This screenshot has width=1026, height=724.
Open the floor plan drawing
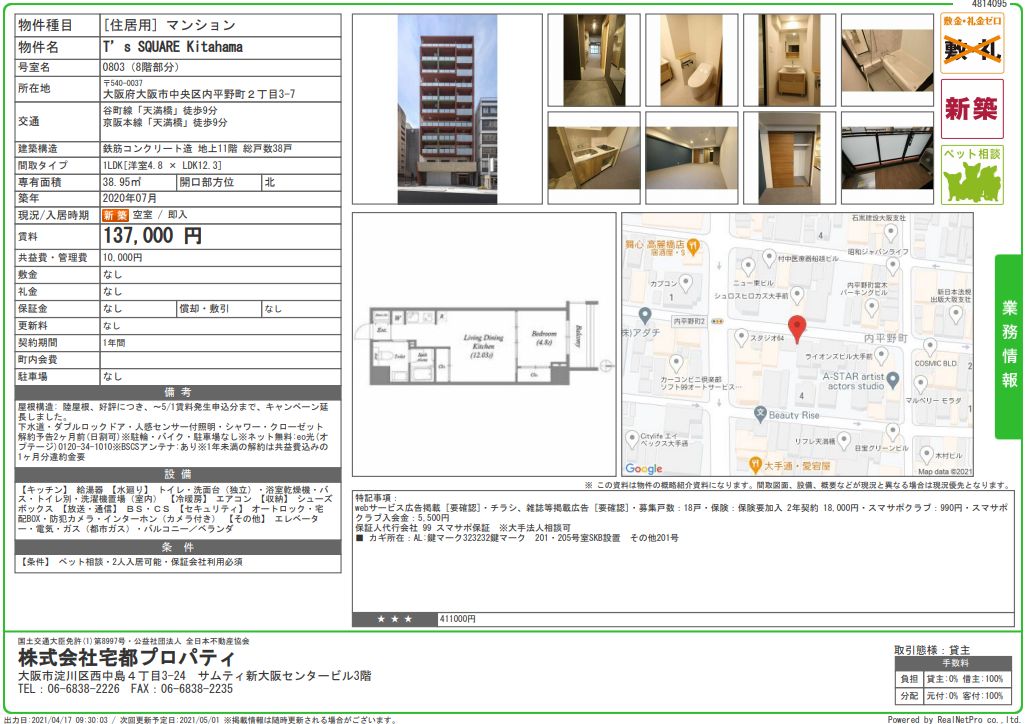click(484, 344)
